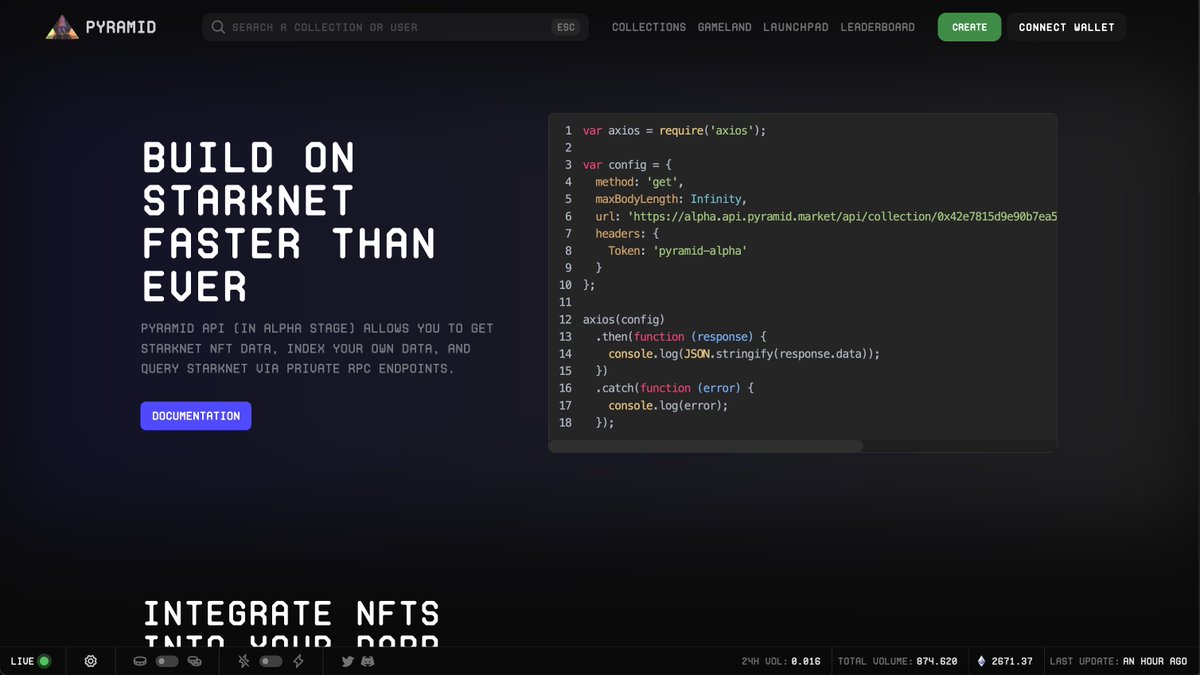This screenshot has width=1200, height=675.
Task: Click the Pyramid API description paragraph
Action: pos(317,348)
